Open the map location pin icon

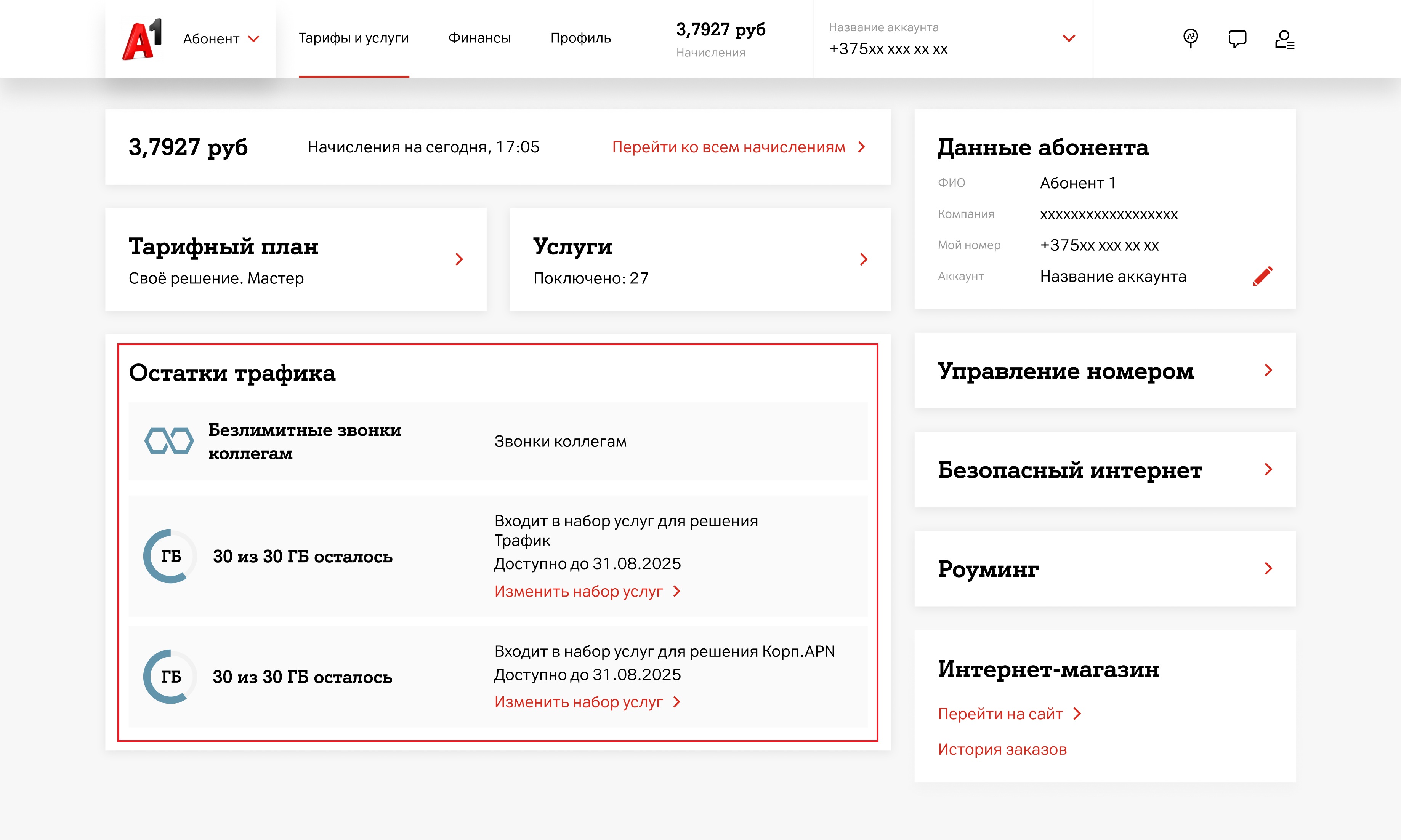(x=1190, y=38)
